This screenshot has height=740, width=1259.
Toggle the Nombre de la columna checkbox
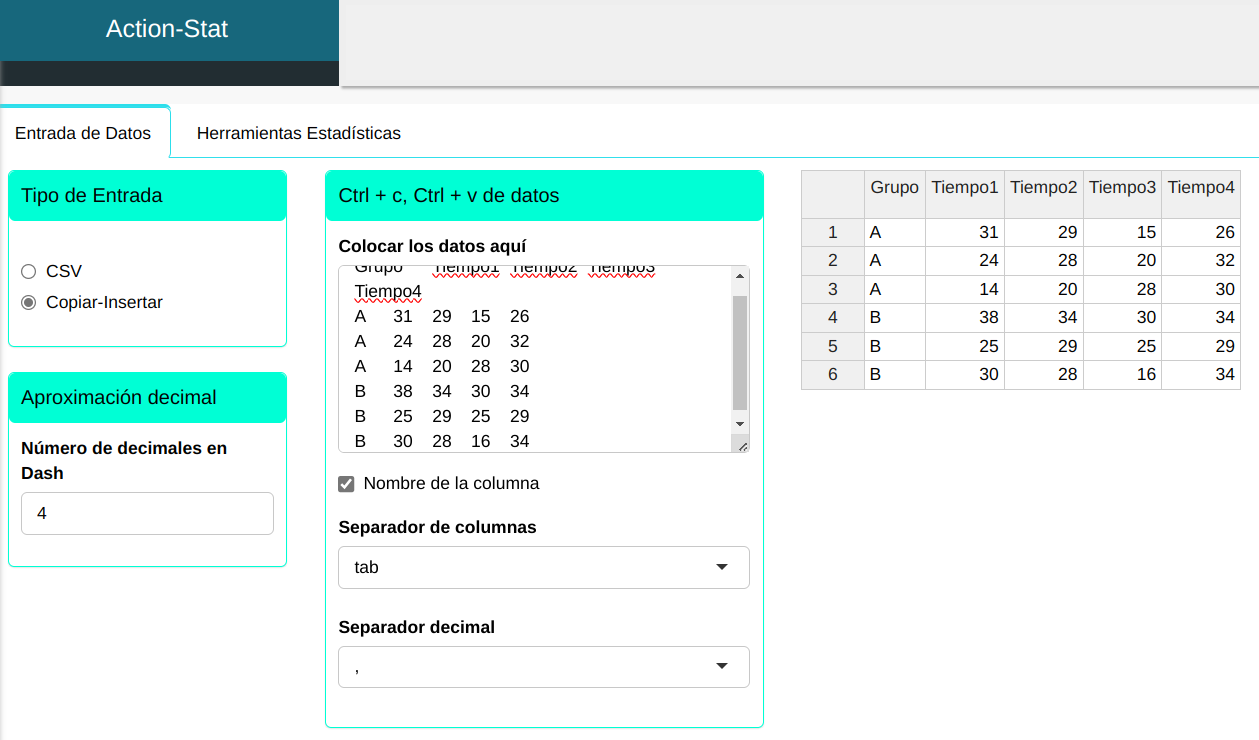[347, 484]
